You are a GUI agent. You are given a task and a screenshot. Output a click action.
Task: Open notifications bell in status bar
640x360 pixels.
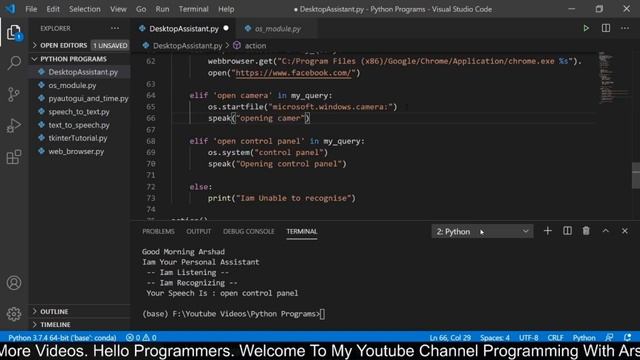point(628,338)
